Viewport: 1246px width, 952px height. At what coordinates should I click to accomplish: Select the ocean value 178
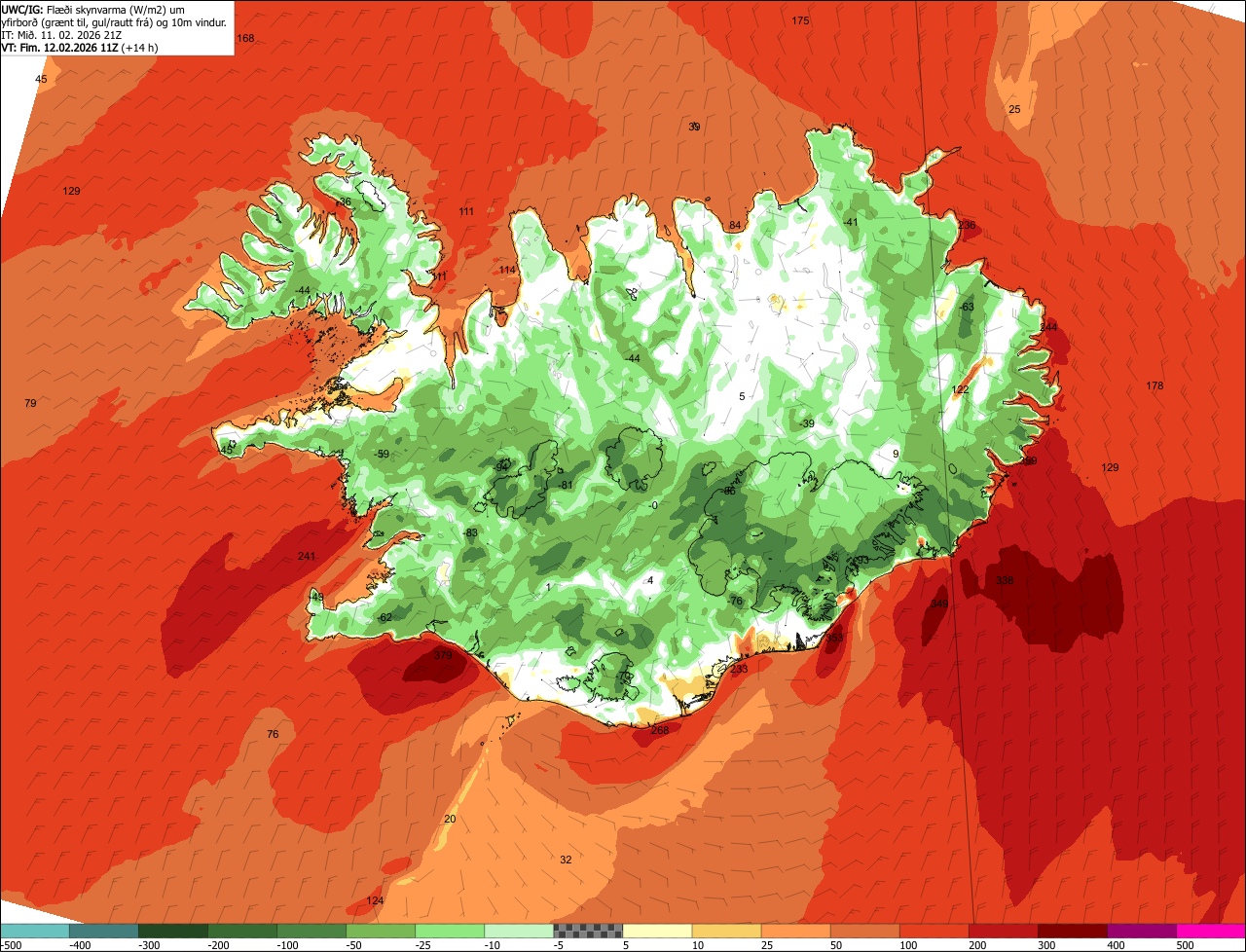click(x=1154, y=385)
